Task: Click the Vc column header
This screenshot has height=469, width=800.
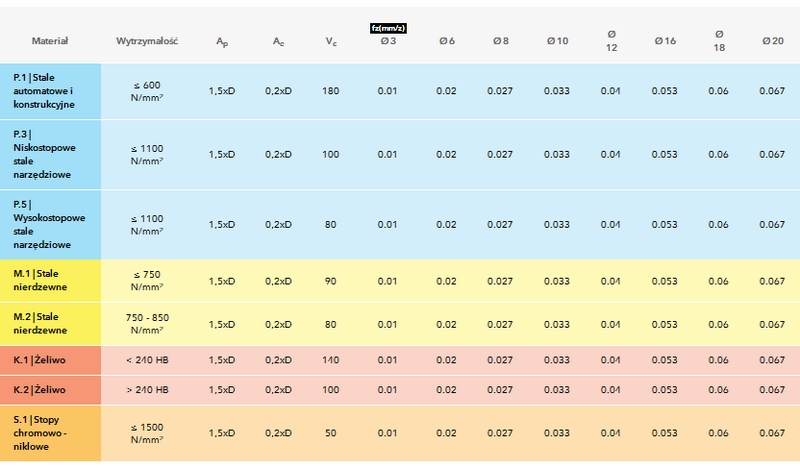Action: [x=331, y=42]
